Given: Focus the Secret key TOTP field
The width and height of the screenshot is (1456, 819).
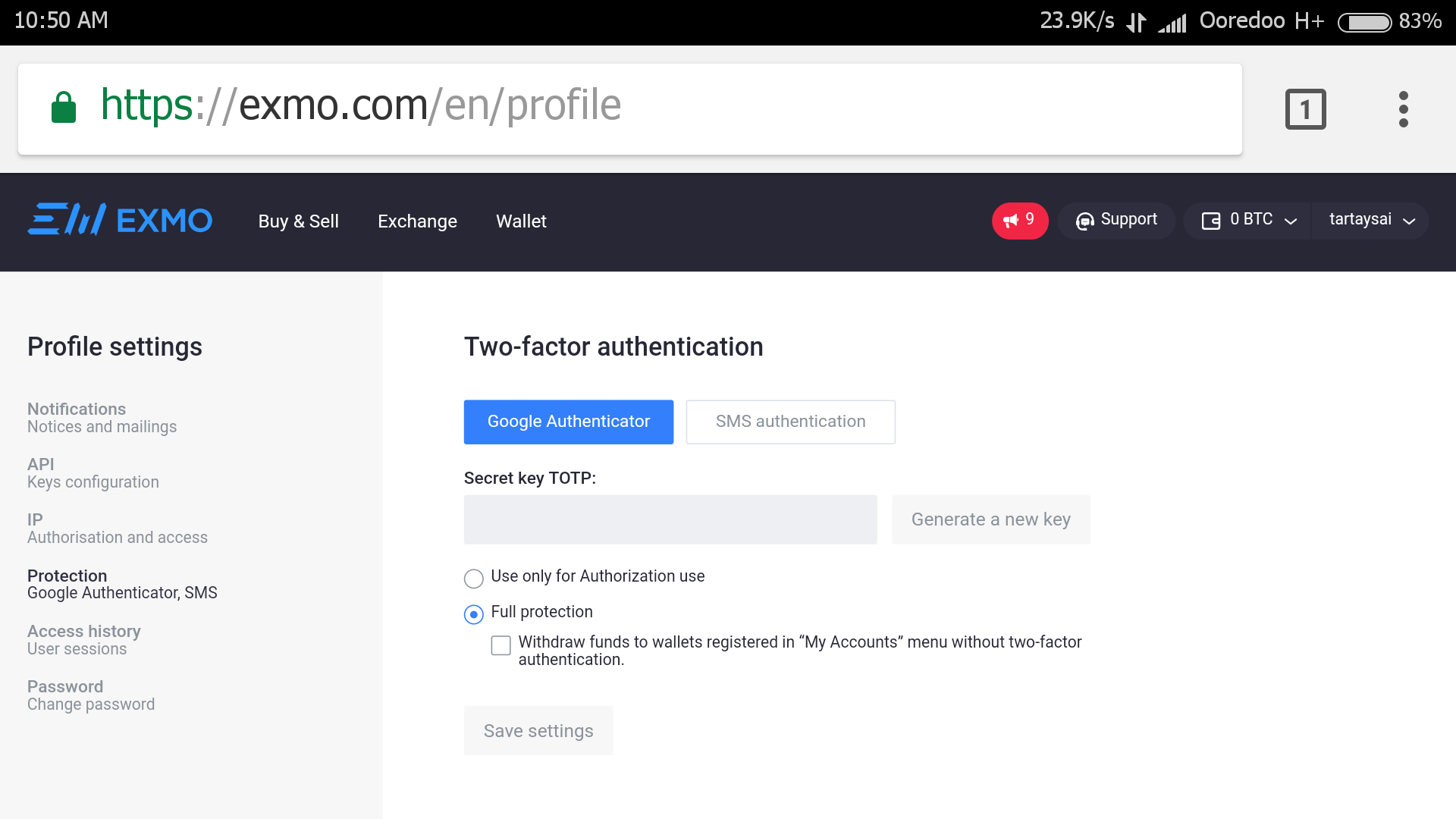Looking at the screenshot, I should (x=670, y=519).
